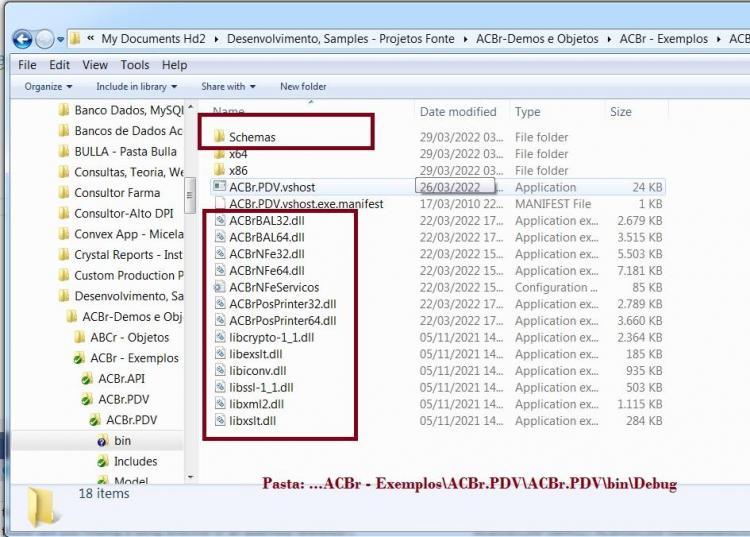This screenshot has height=537, width=750.
Task: Navigate to ACBr - Exemplos breadcrumb
Action: pos(663,39)
